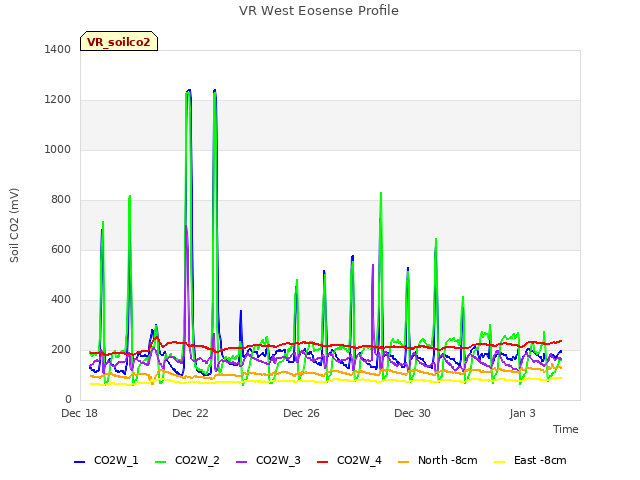Click the VR_soilco2 label tag

(x=119, y=41)
